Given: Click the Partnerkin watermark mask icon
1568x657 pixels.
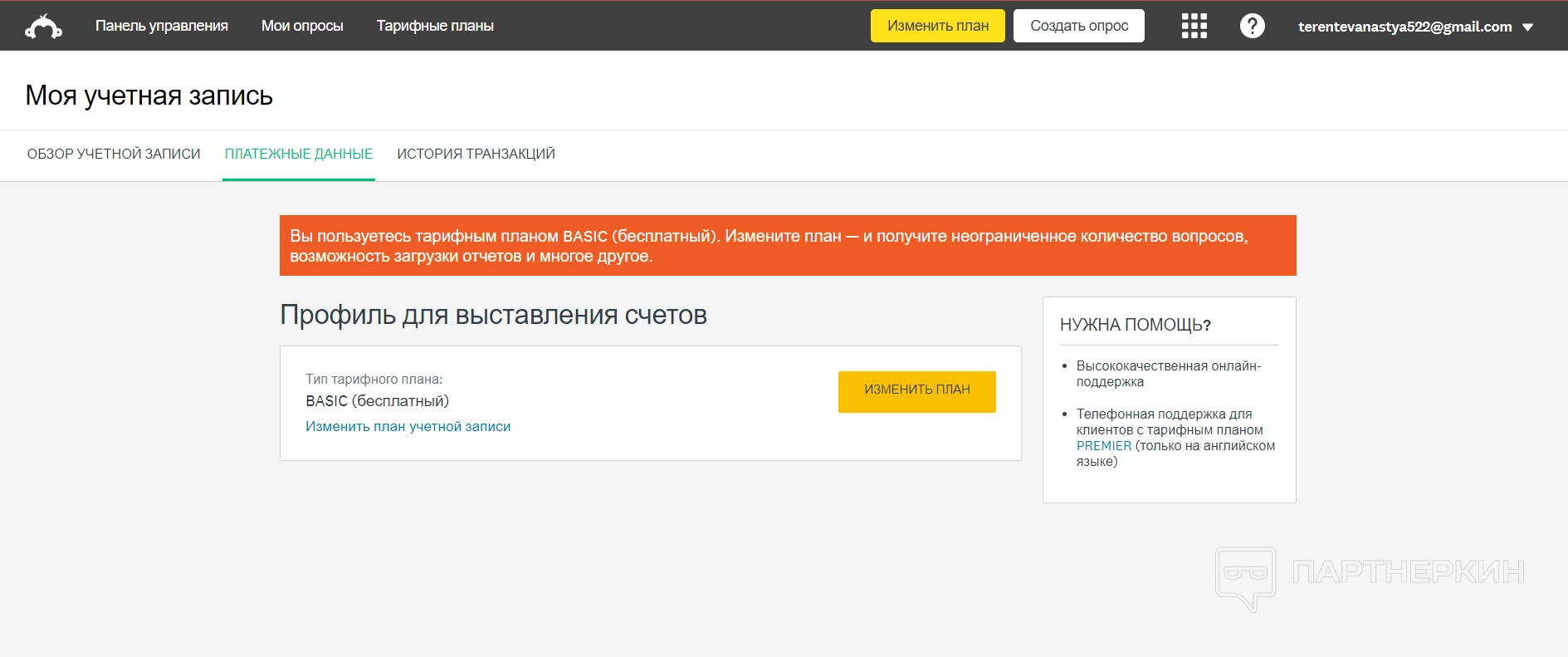Looking at the screenshot, I should tap(1245, 577).
